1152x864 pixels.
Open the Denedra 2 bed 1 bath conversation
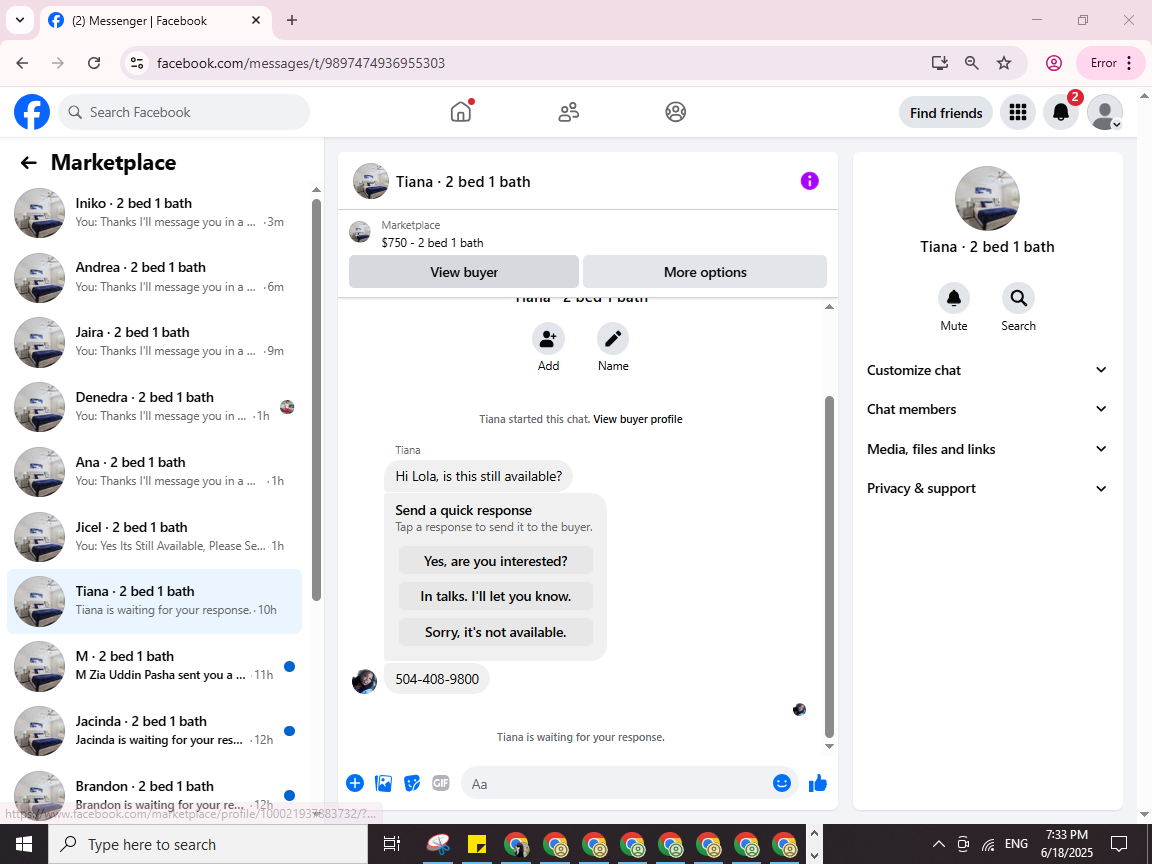[154, 406]
